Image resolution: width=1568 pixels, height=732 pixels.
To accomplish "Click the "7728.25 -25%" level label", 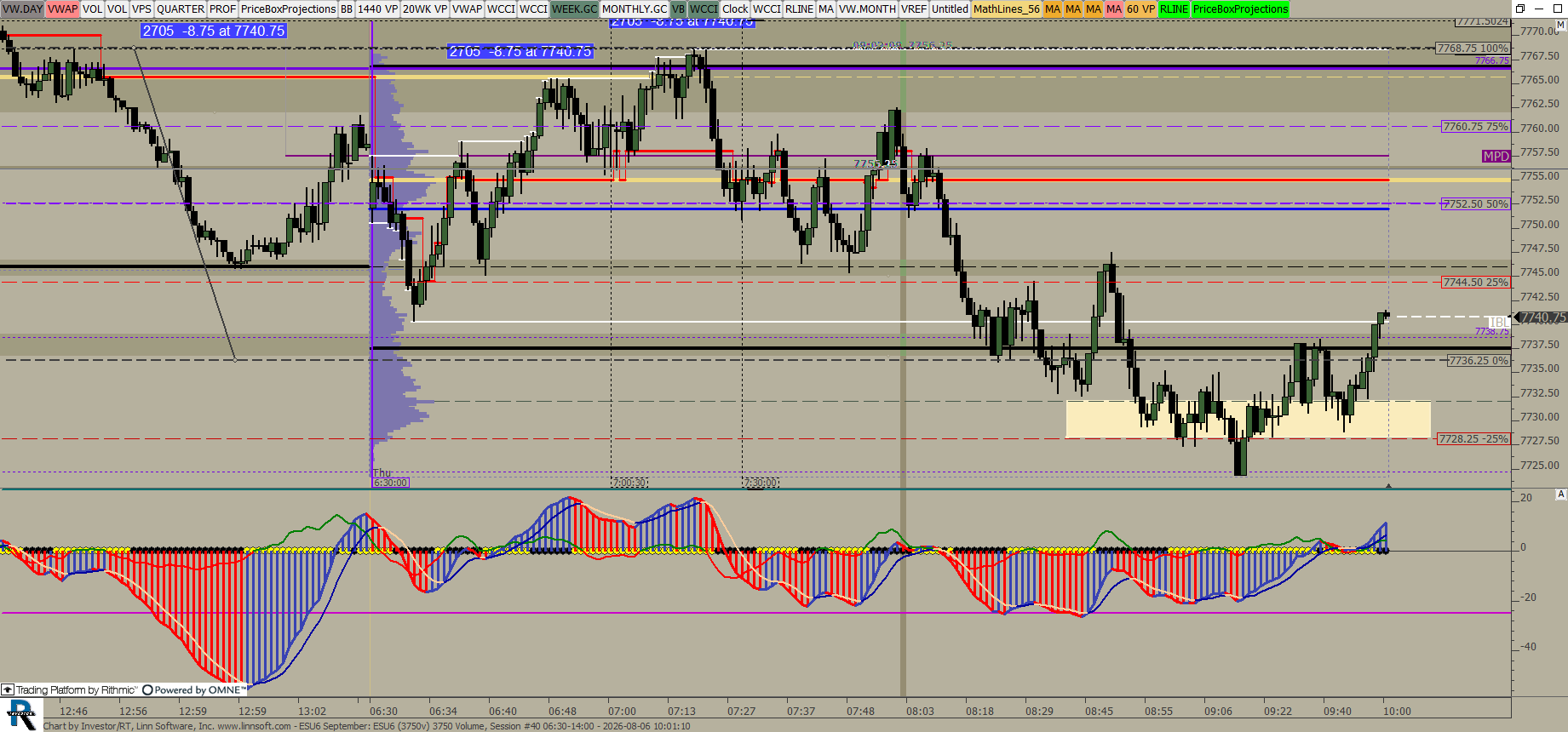I will (x=1473, y=439).
